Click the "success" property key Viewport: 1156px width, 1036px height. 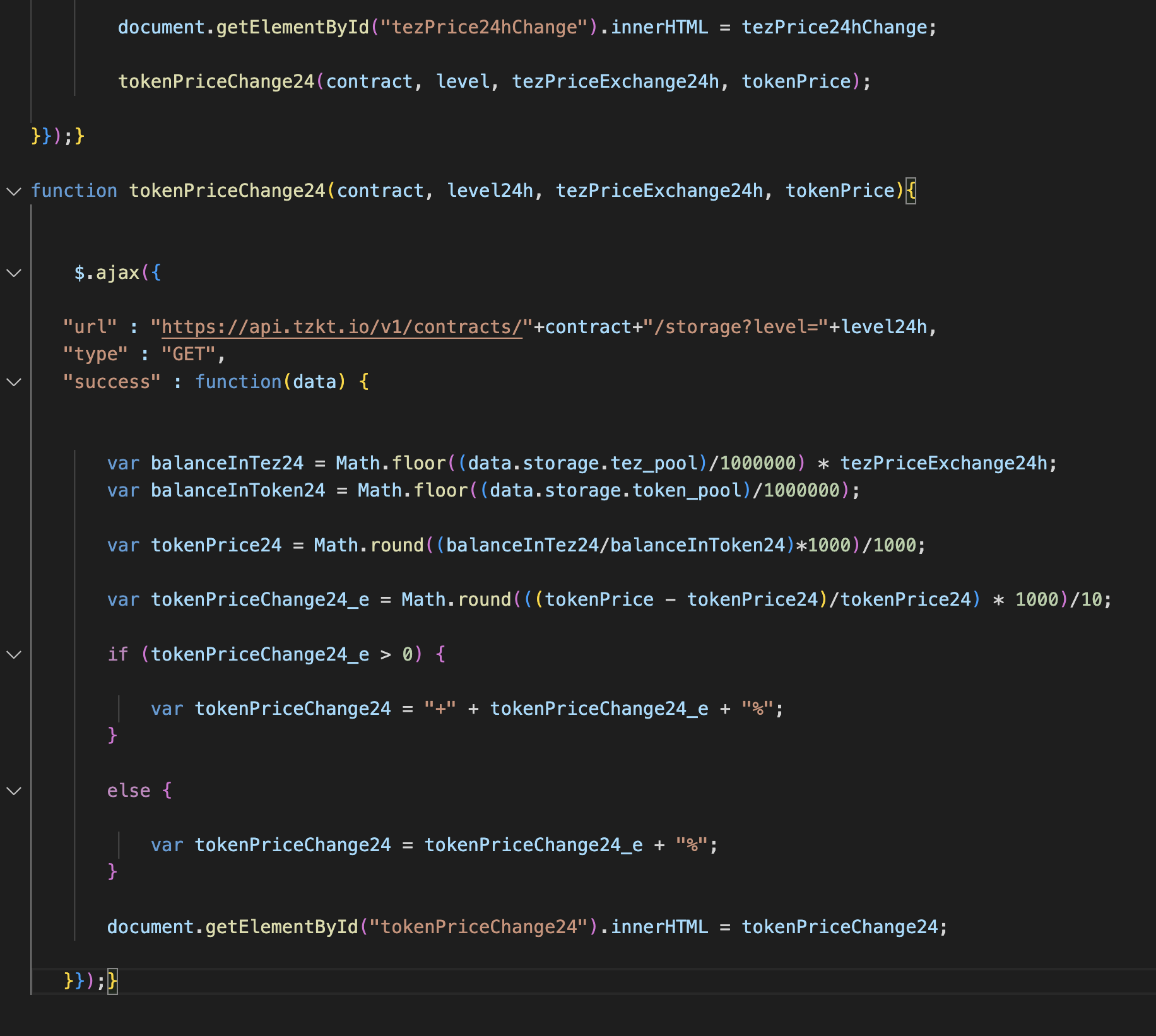pyautogui.click(x=111, y=382)
